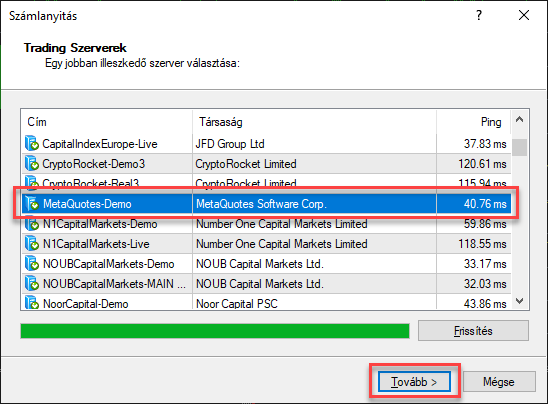Click the server icon beside N1CapitalMarkets-Demo

pyautogui.click(x=32, y=224)
